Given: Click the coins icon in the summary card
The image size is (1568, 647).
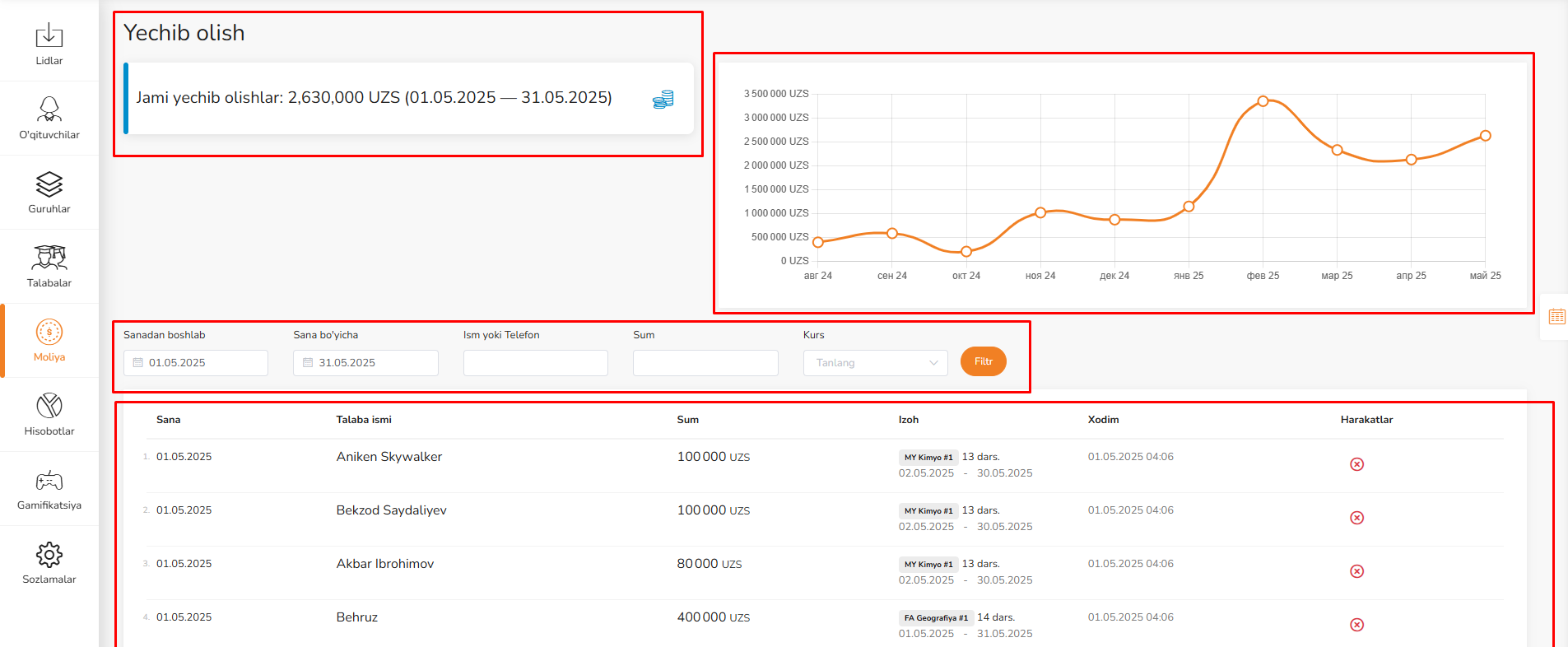Looking at the screenshot, I should pyautogui.click(x=663, y=100).
